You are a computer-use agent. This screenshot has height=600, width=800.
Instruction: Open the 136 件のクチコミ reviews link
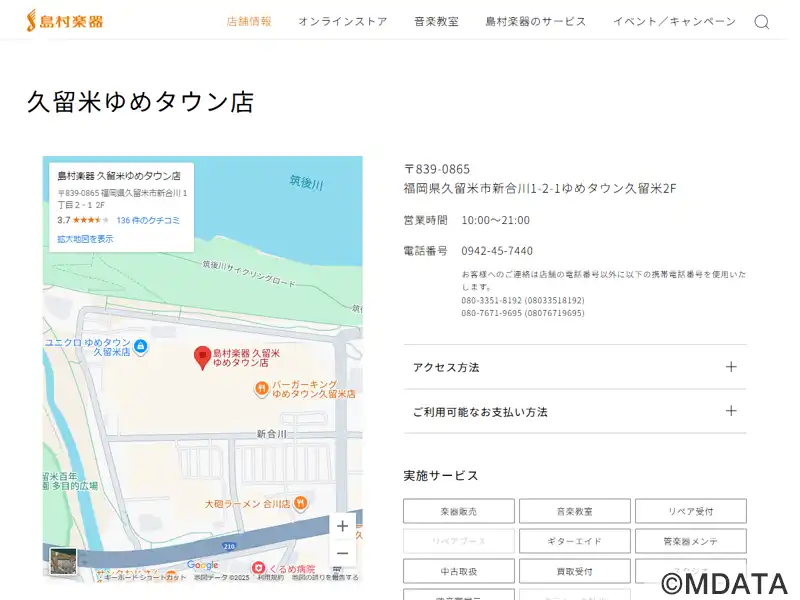point(148,220)
